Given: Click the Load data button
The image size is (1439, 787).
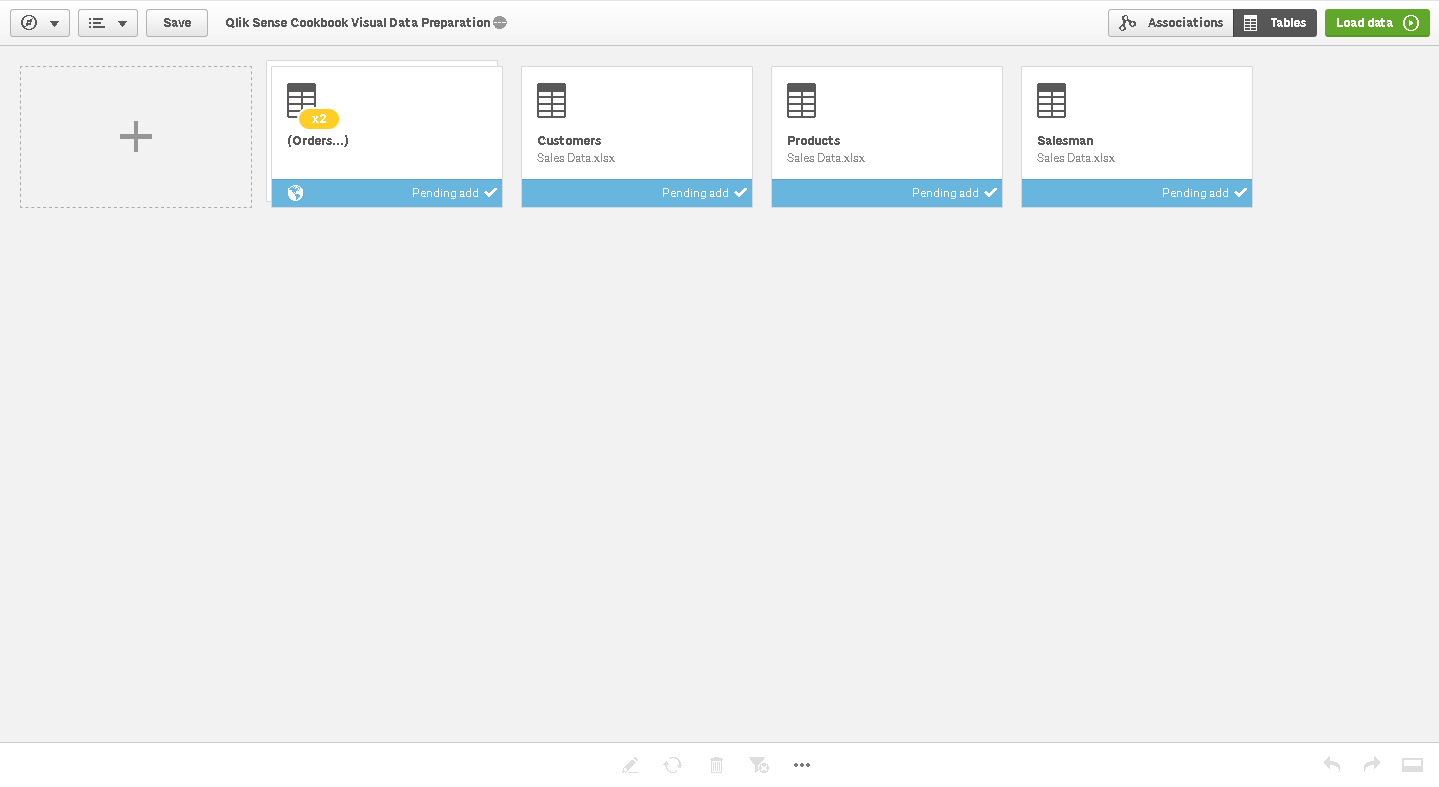Looking at the screenshot, I should pyautogui.click(x=1377, y=23).
